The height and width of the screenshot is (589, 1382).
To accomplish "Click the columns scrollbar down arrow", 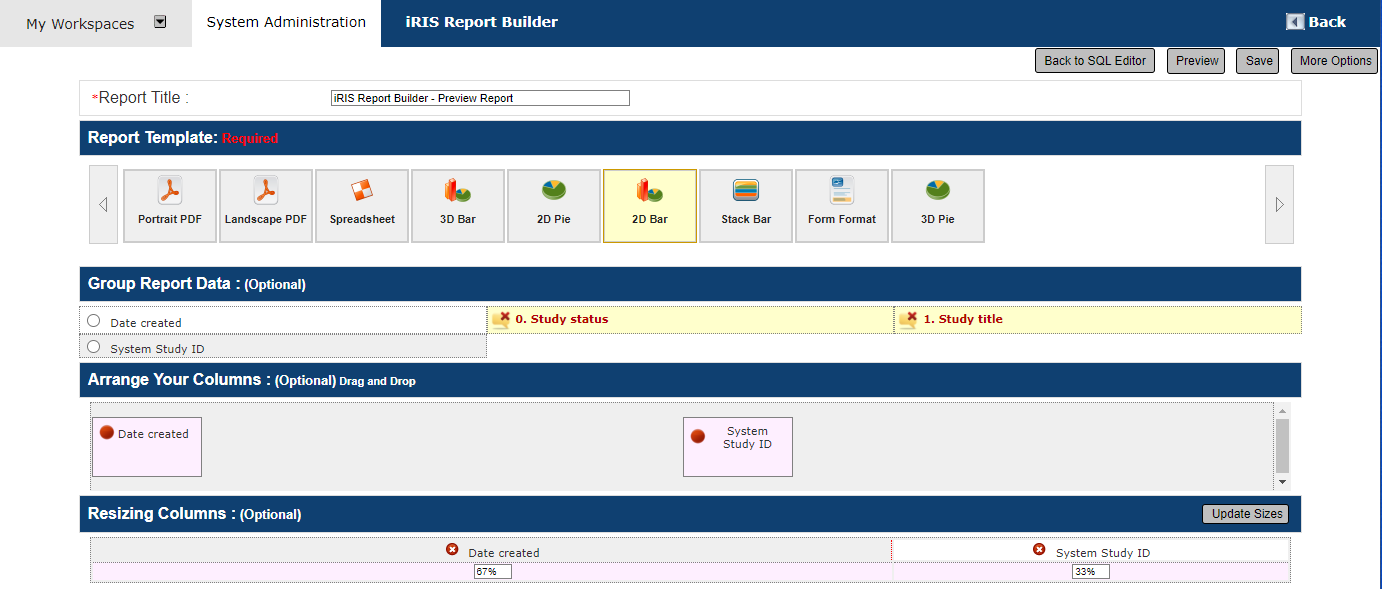I will click(x=1283, y=482).
